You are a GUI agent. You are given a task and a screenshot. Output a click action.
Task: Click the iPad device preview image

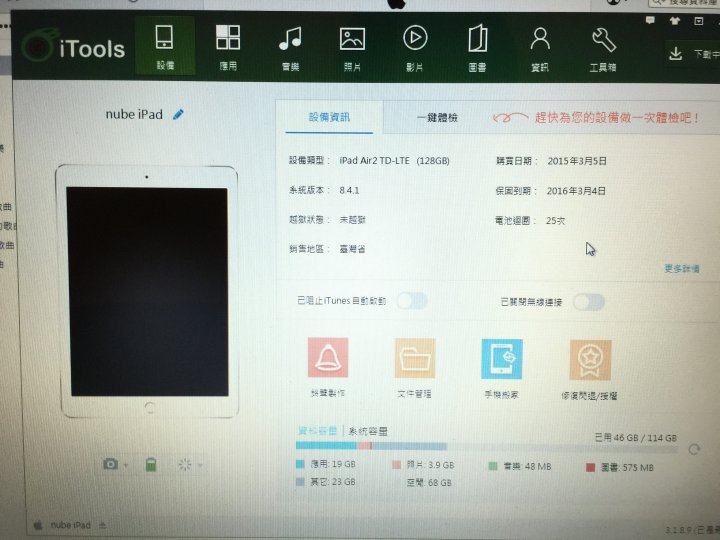[147, 291]
